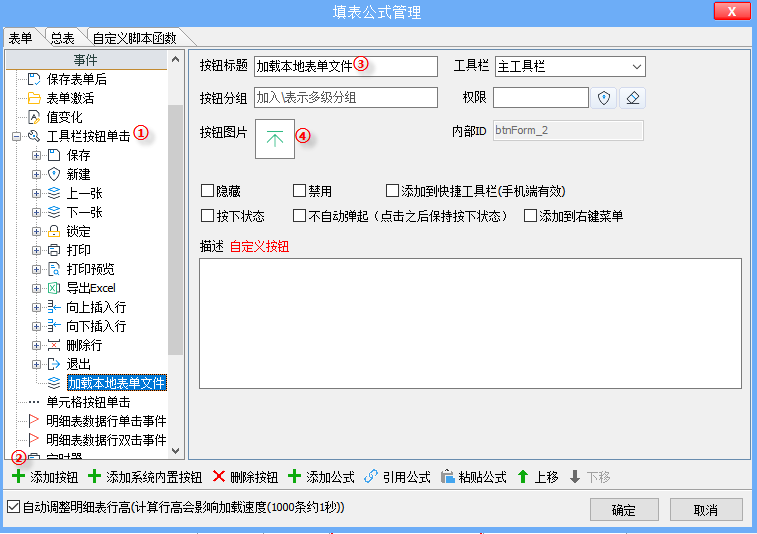Click 引用公式 link toolbar item
757x534 pixels.
coord(397,477)
